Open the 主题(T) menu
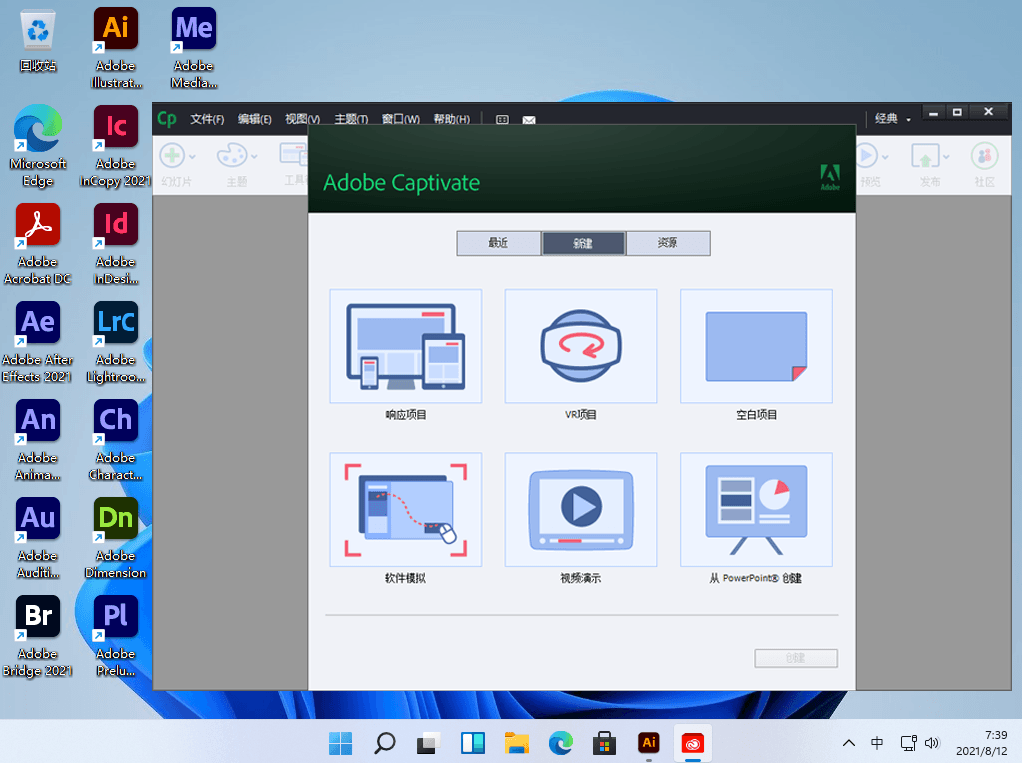1022x763 pixels. 351,119
